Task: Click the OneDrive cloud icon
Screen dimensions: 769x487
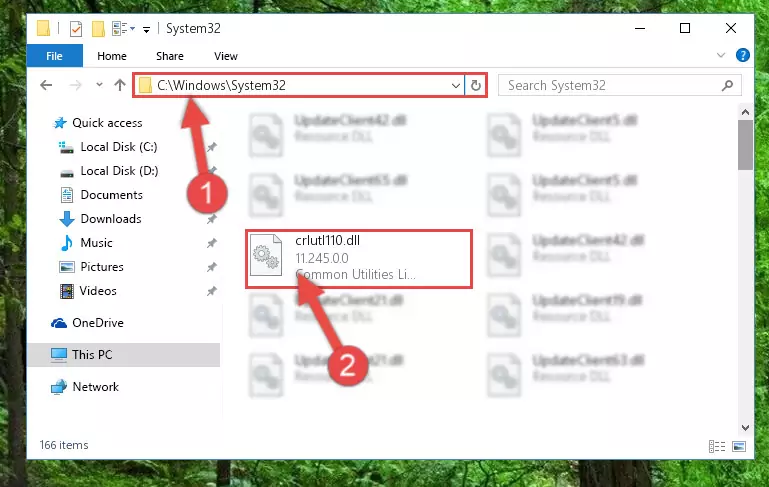Action: 59,323
